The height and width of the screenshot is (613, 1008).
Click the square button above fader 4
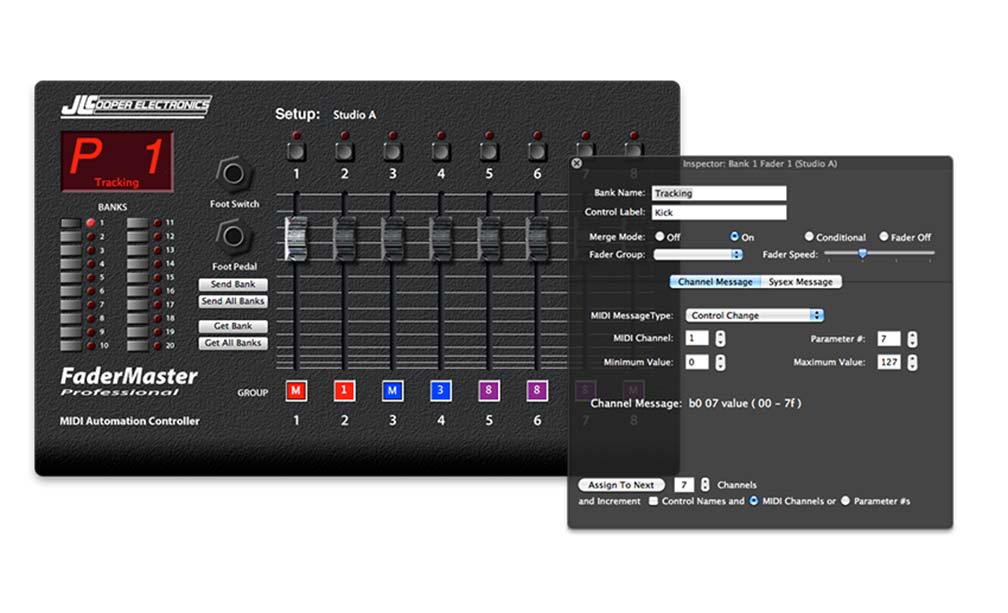[441, 152]
